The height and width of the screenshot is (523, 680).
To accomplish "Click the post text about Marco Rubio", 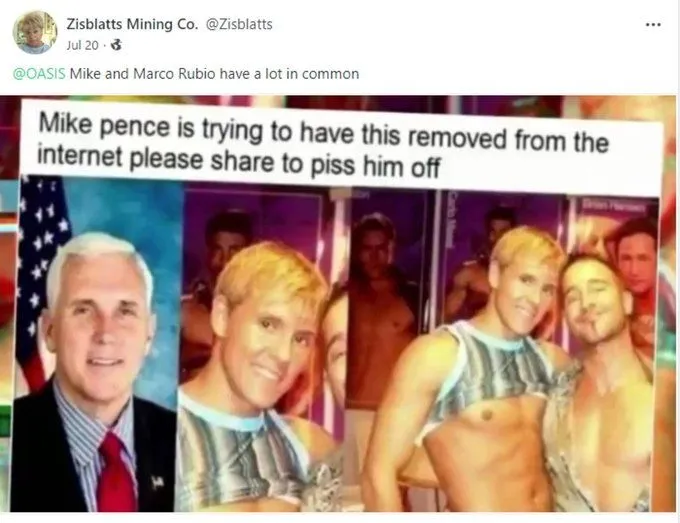I will tap(214, 74).
